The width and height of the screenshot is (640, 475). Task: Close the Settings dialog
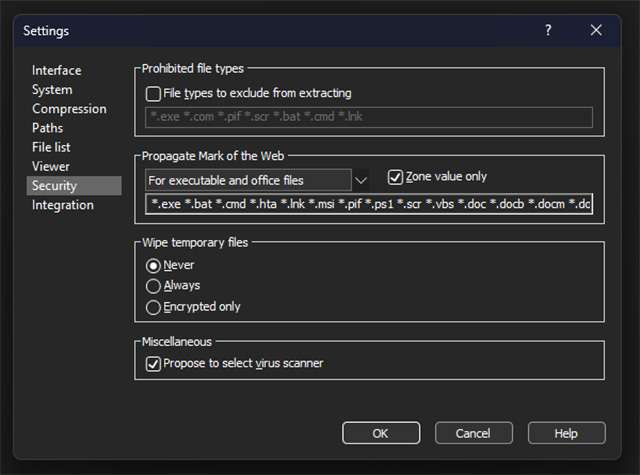[596, 30]
